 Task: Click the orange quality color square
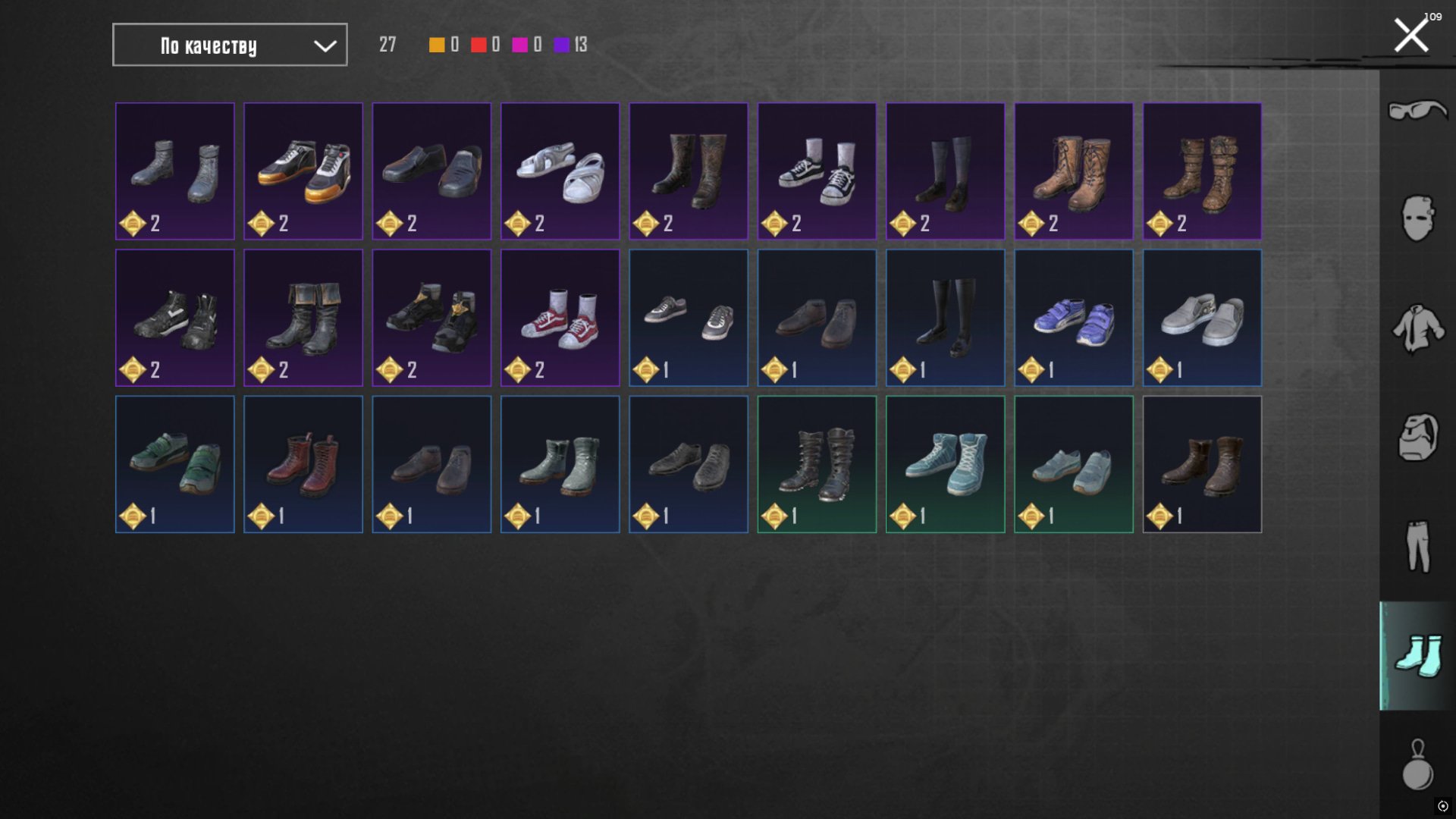[x=437, y=45]
